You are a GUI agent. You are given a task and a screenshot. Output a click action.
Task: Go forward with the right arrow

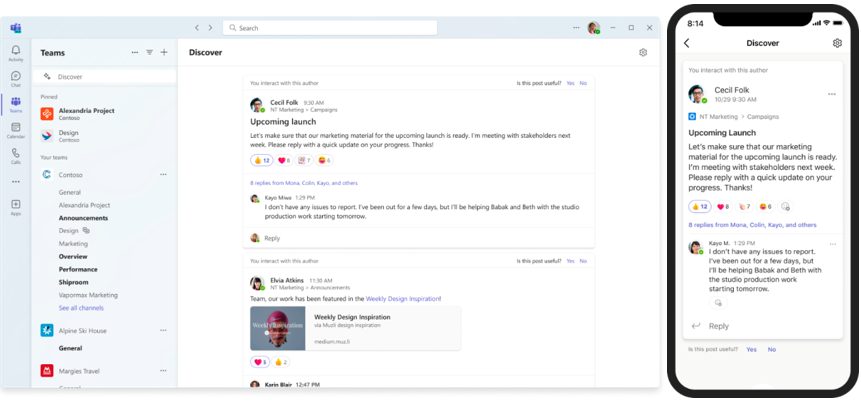click(210, 27)
